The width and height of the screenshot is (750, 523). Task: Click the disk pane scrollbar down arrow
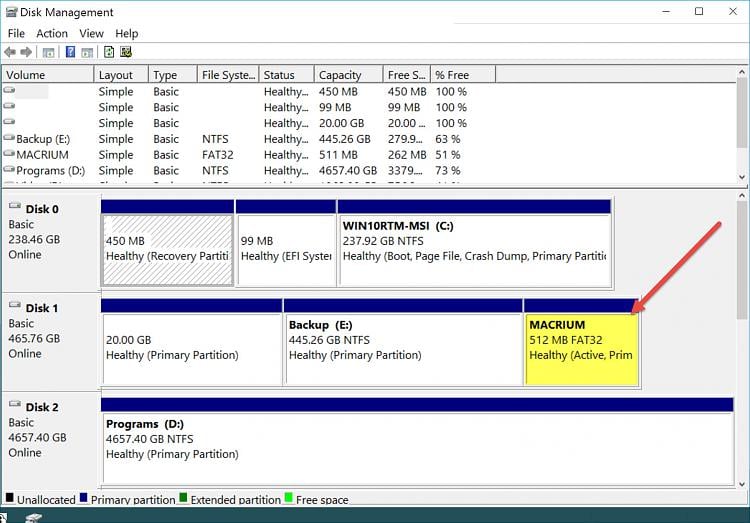tap(742, 484)
